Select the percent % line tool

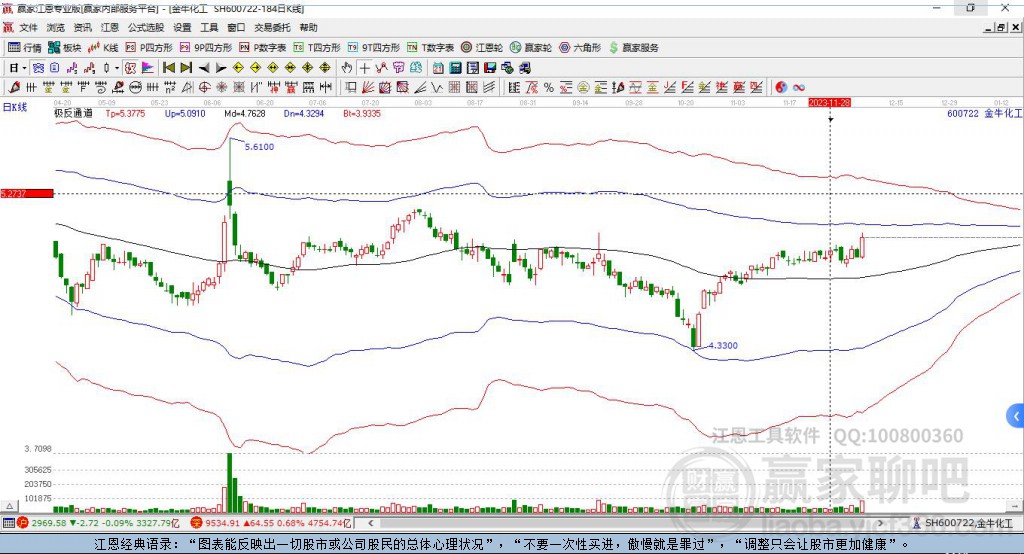click(549, 87)
